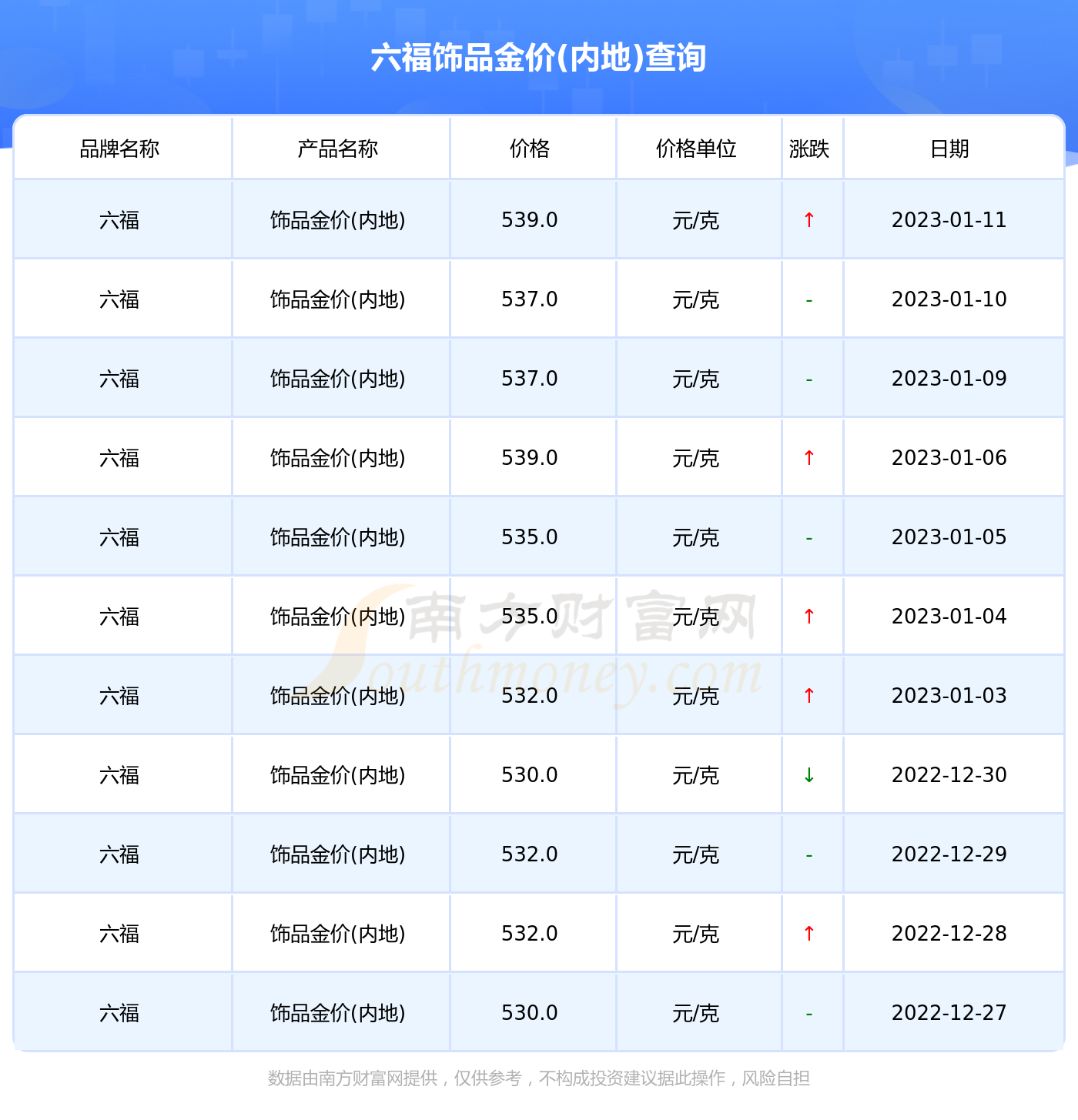
Task: Click 六福 brand cell in the 2022-12-30 row
Action: coord(119,776)
